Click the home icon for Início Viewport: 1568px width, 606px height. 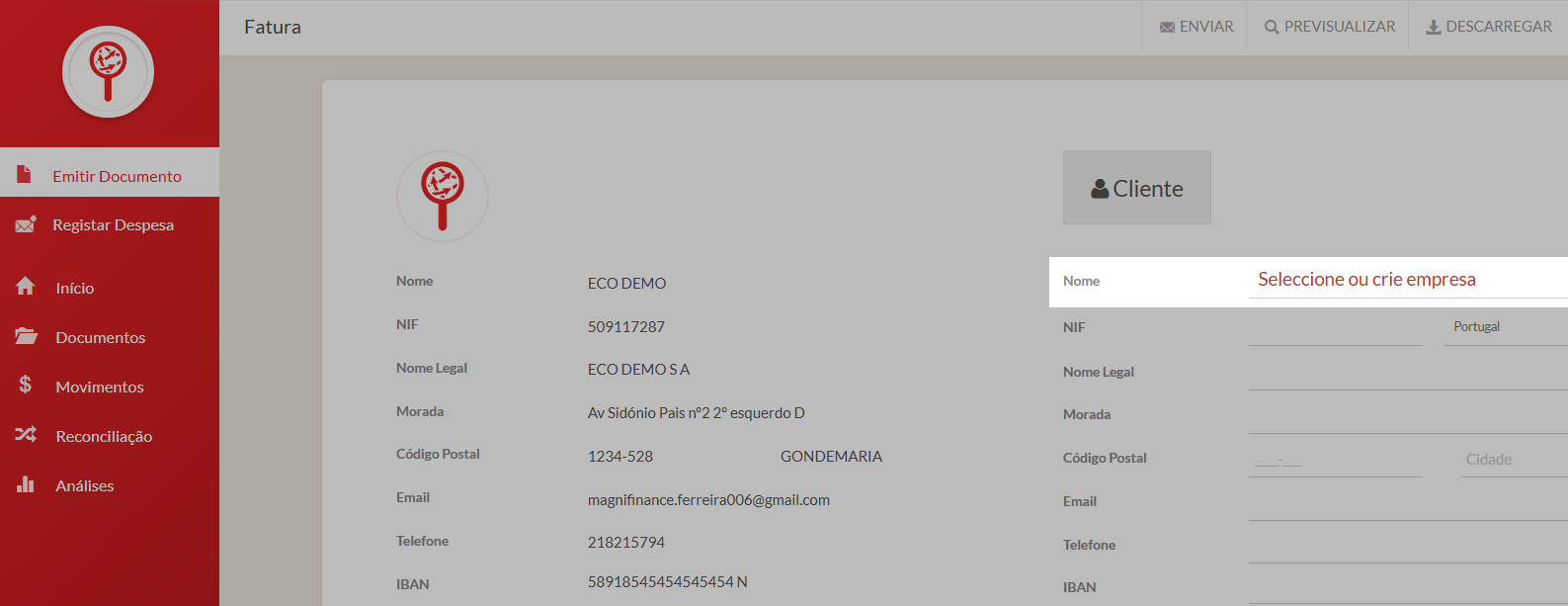coord(26,287)
